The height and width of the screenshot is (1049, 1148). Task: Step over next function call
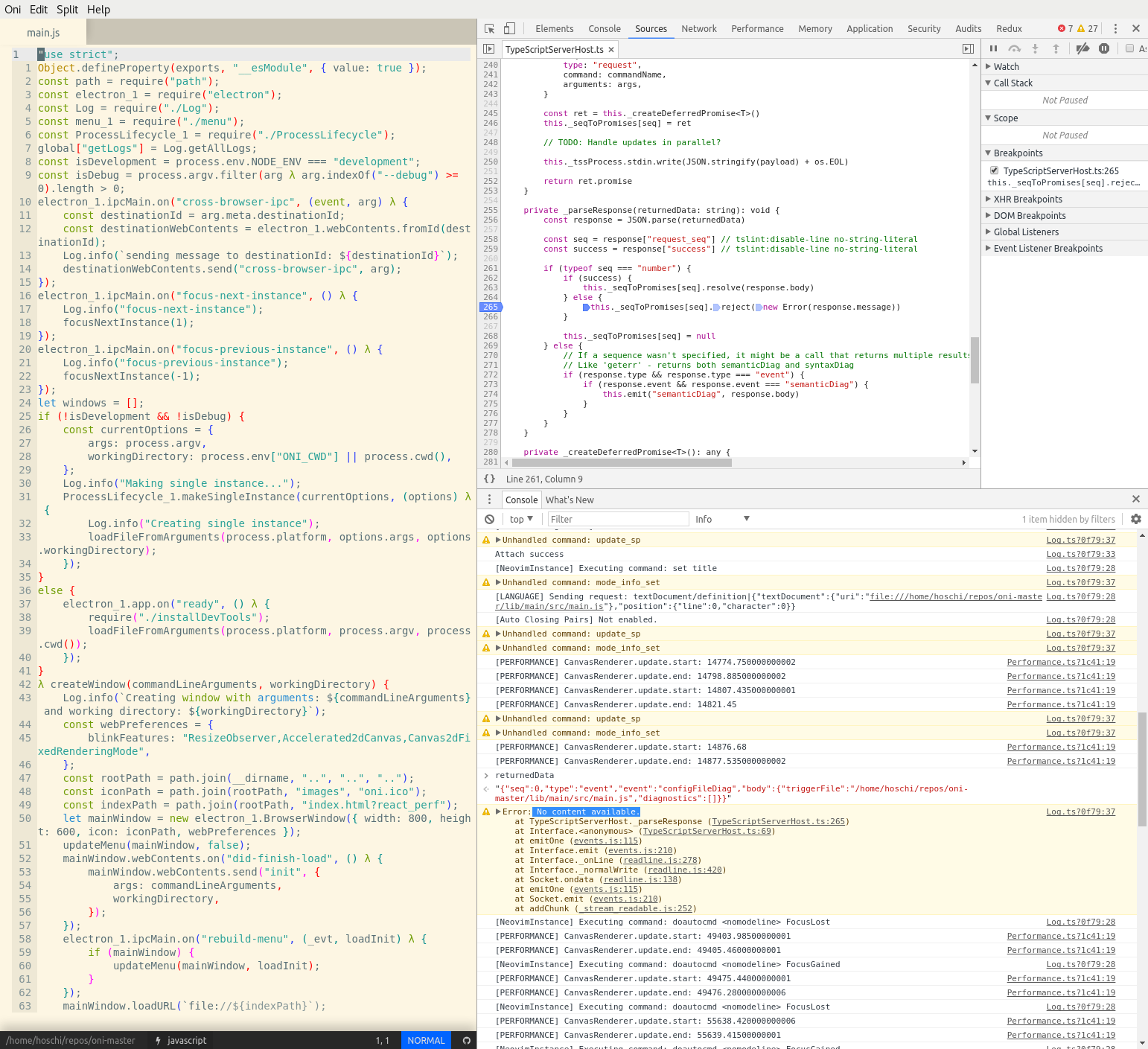[1014, 48]
